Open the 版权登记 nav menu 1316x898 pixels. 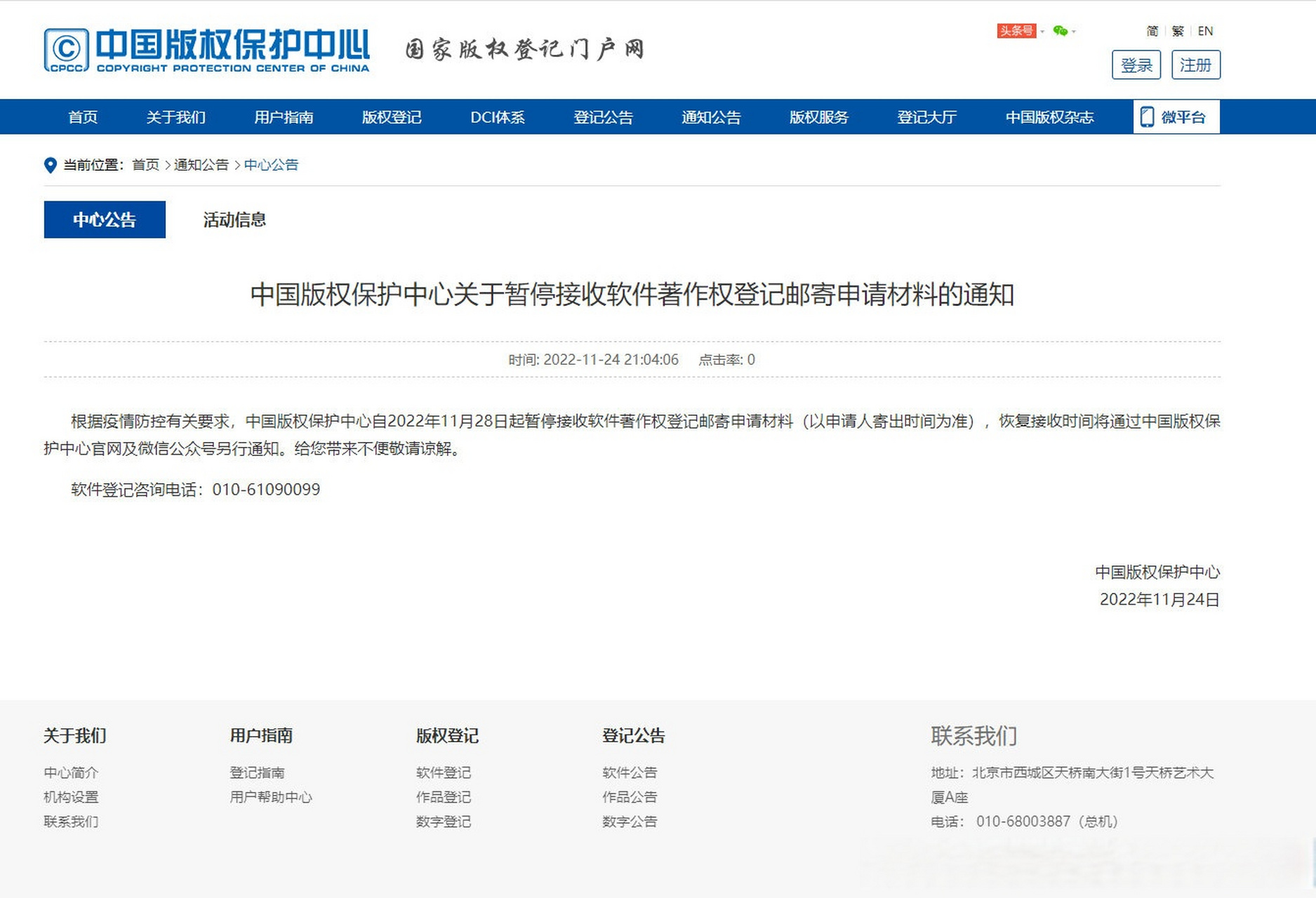pos(392,117)
